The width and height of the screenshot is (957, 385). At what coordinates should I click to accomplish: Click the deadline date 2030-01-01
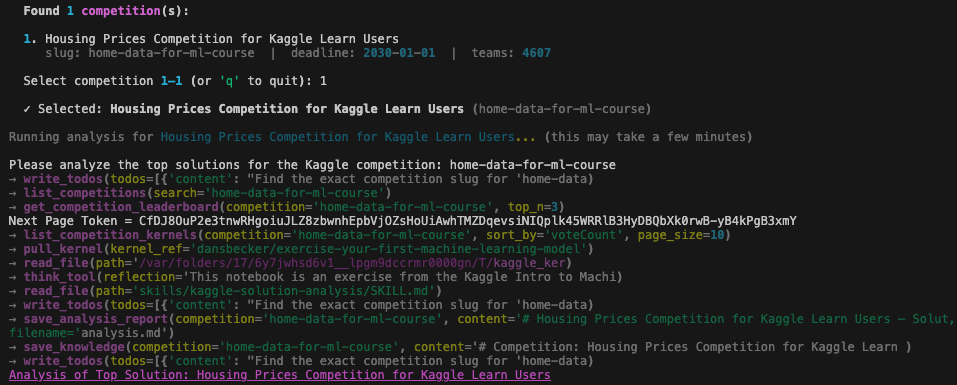pos(399,53)
